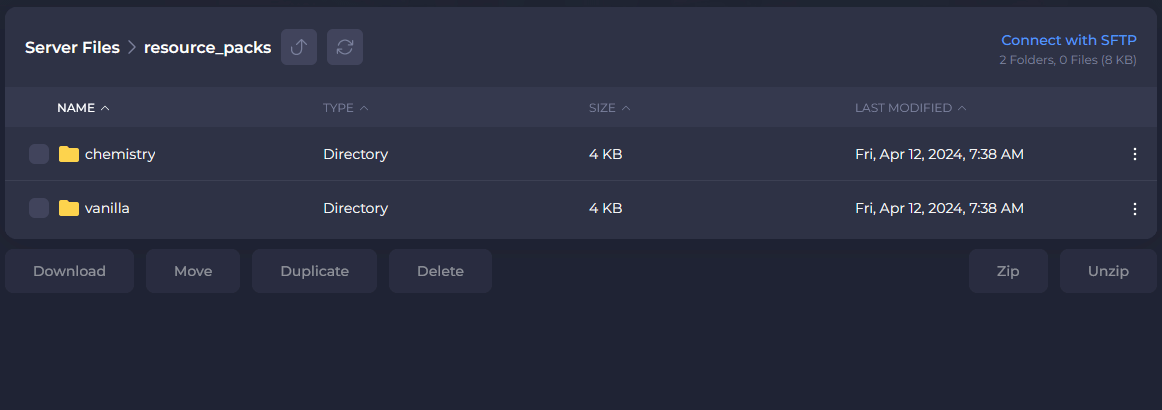Click the chemistry folder icon
This screenshot has width=1162, height=410.
click(x=69, y=154)
